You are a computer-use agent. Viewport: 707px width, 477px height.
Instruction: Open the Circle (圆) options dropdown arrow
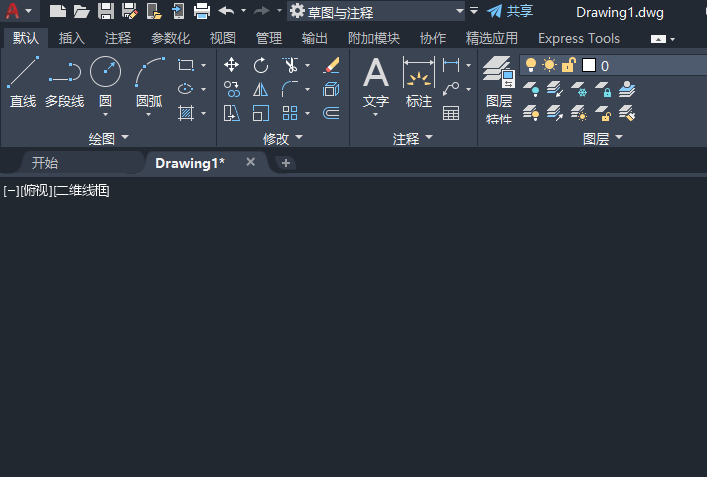[x=106, y=115]
